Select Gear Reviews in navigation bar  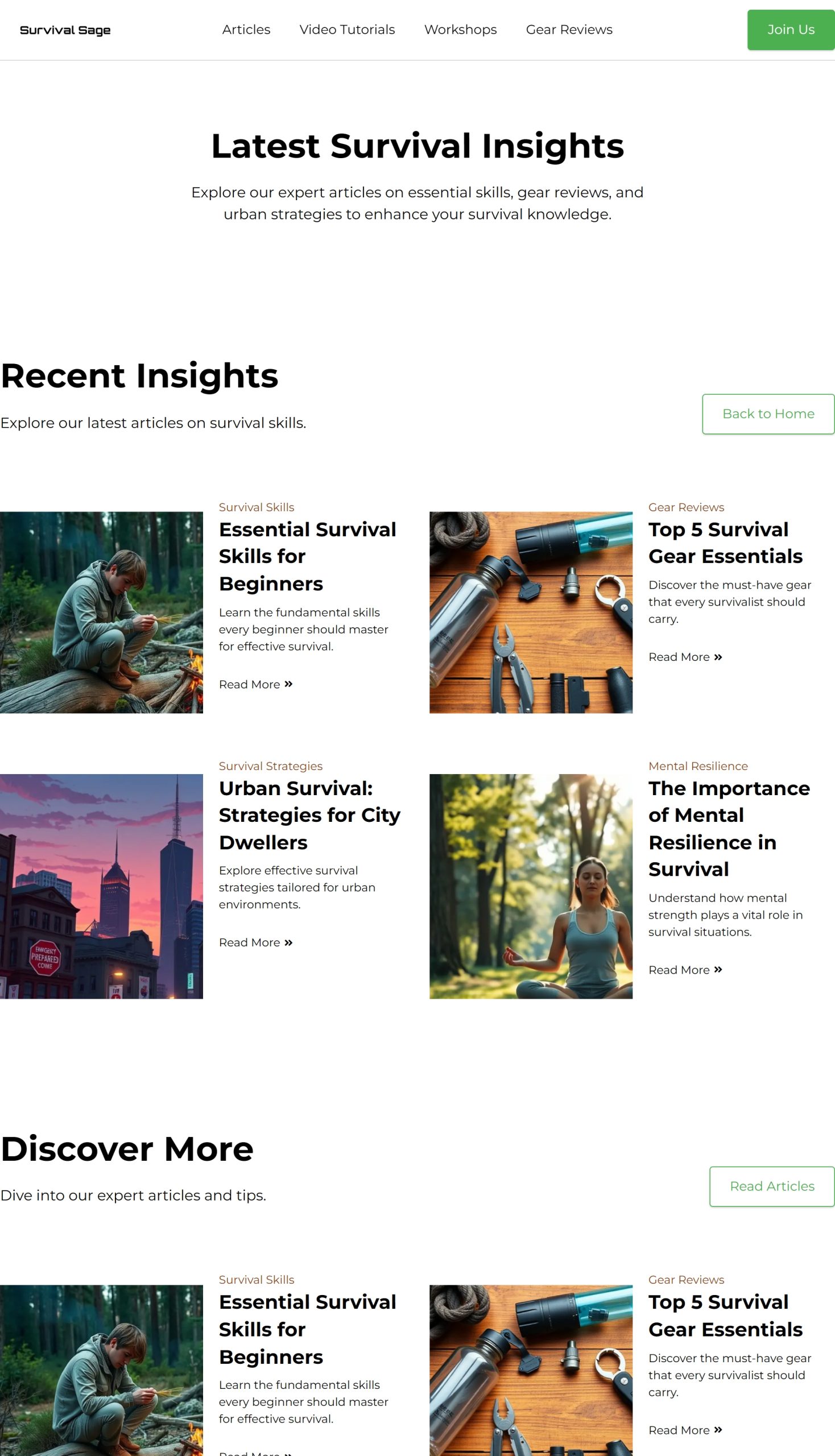pos(569,30)
